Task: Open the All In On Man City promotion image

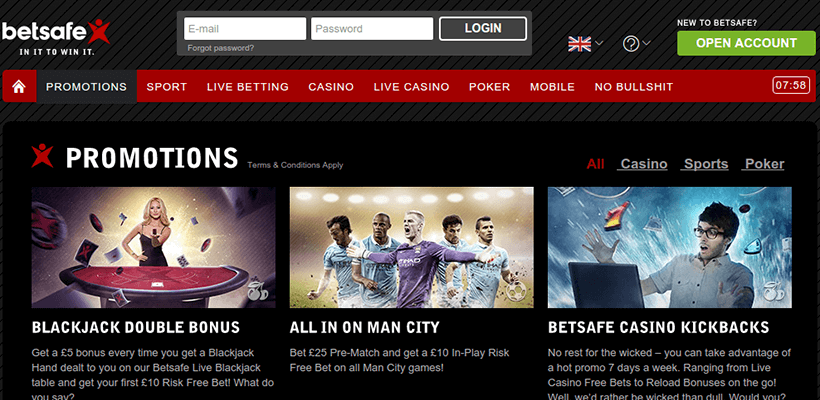Action: [x=412, y=247]
